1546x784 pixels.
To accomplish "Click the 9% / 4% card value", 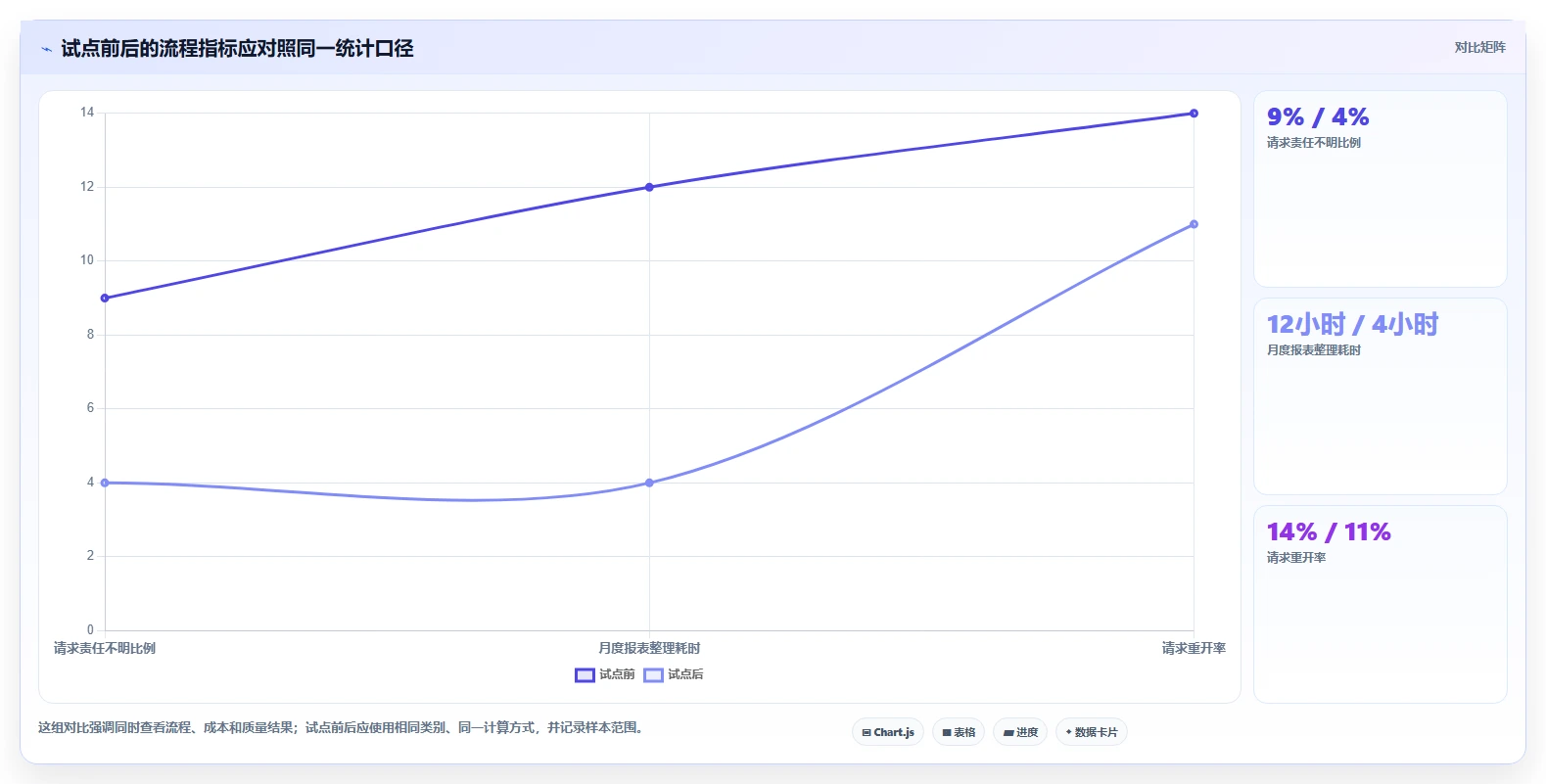I will (1318, 117).
